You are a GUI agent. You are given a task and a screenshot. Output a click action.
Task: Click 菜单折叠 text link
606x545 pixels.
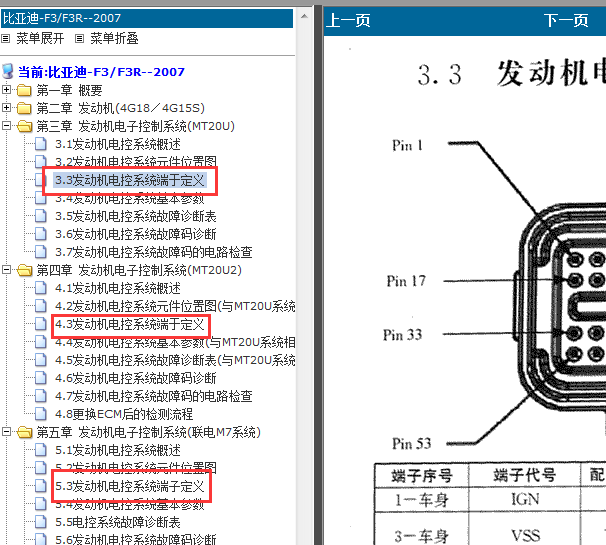click(x=114, y=38)
